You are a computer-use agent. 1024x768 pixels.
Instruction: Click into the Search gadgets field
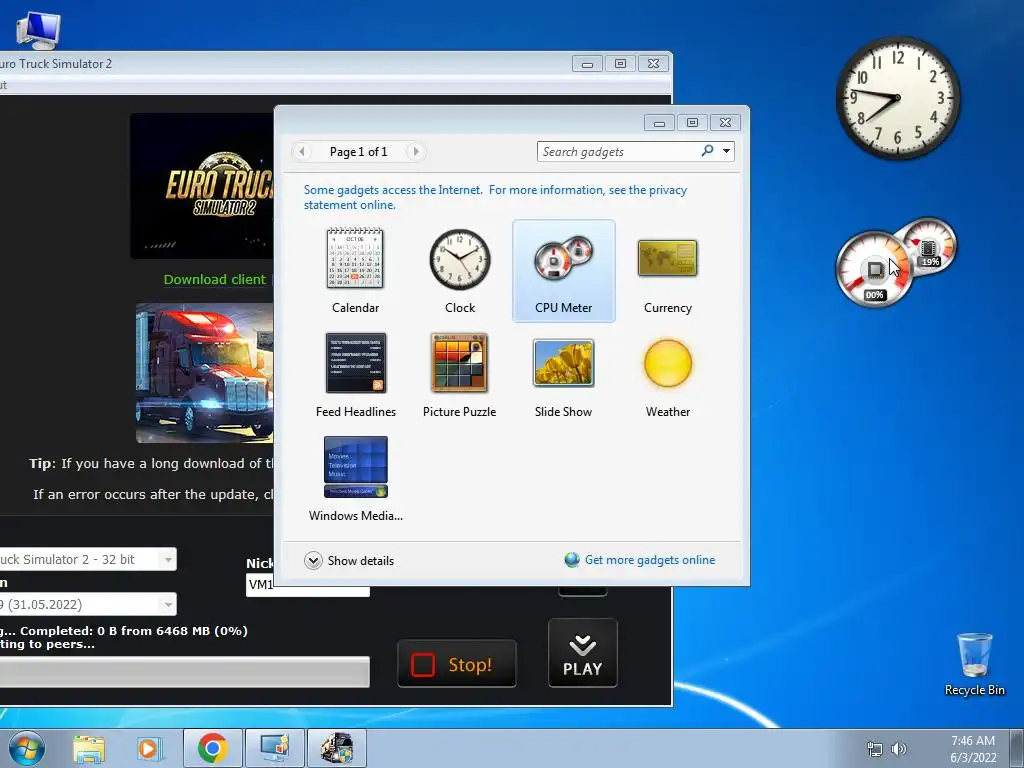(618, 152)
